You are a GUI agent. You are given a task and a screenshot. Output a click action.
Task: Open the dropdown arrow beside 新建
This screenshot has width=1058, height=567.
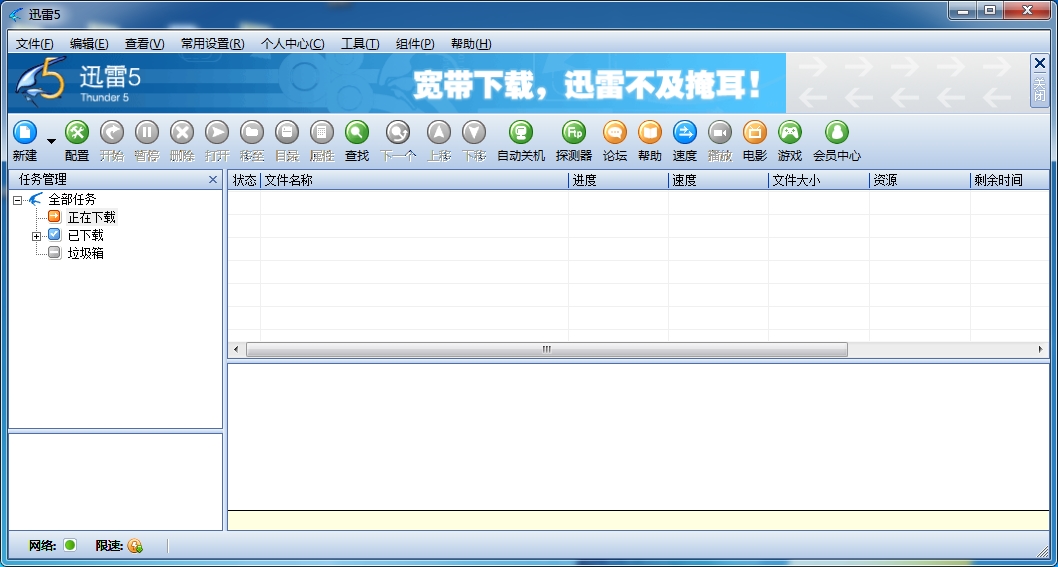coord(51,141)
